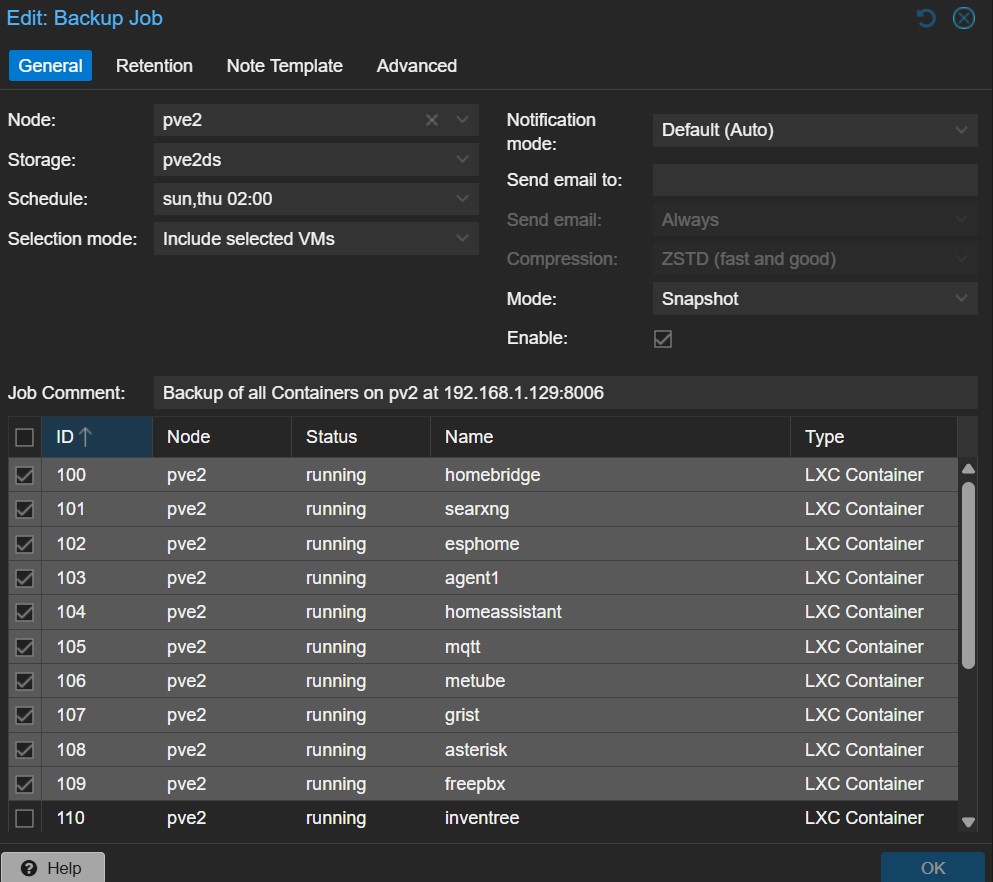Toggle the Enable backup job checkbox
Screen dimensions: 993x882
tap(663, 339)
